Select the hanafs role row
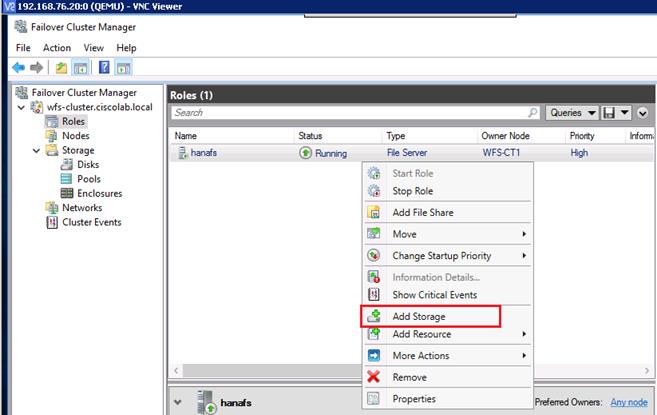The width and height of the screenshot is (657, 415). [x=412, y=153]
